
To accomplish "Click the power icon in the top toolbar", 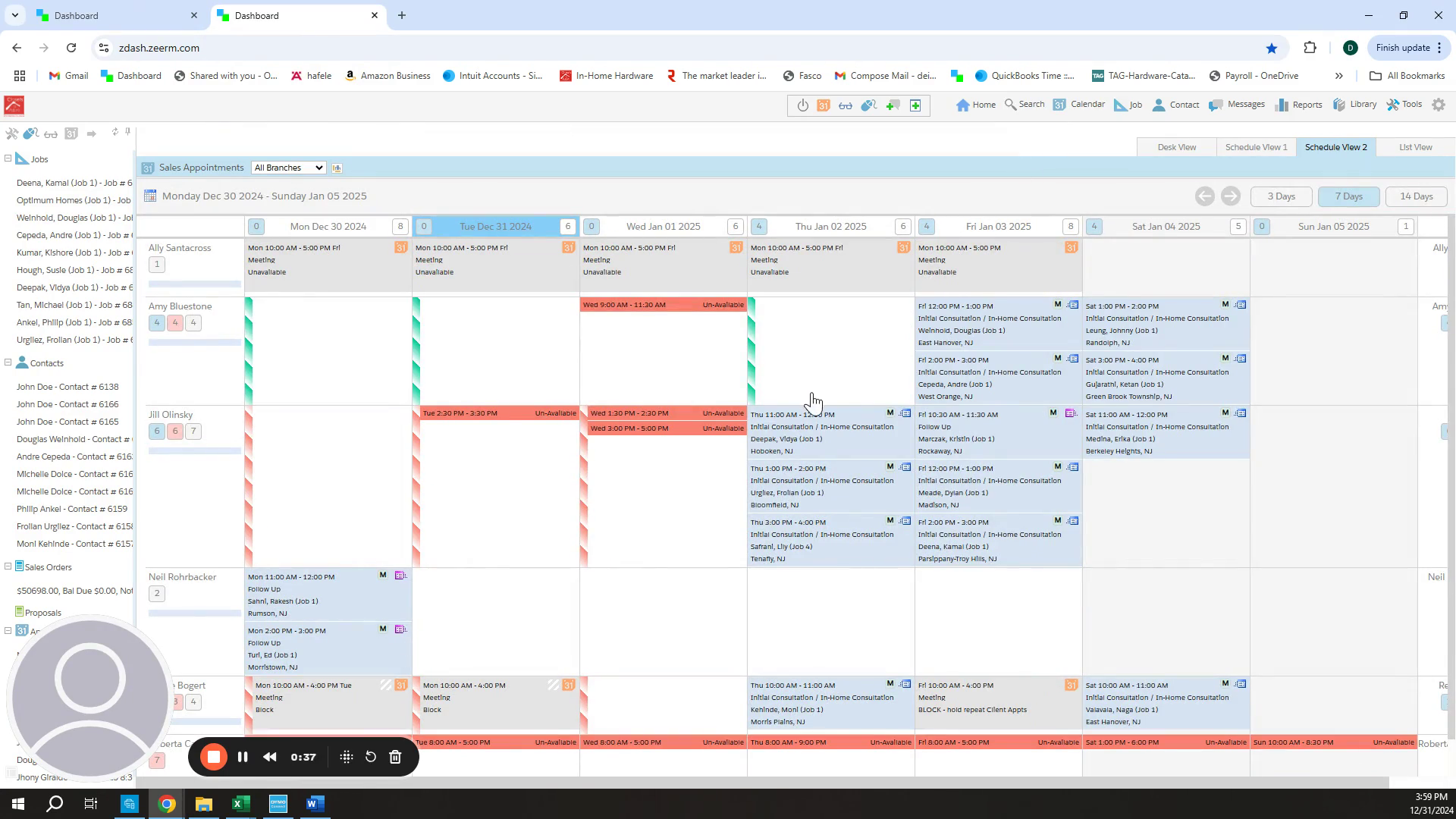I will point(802,105).
